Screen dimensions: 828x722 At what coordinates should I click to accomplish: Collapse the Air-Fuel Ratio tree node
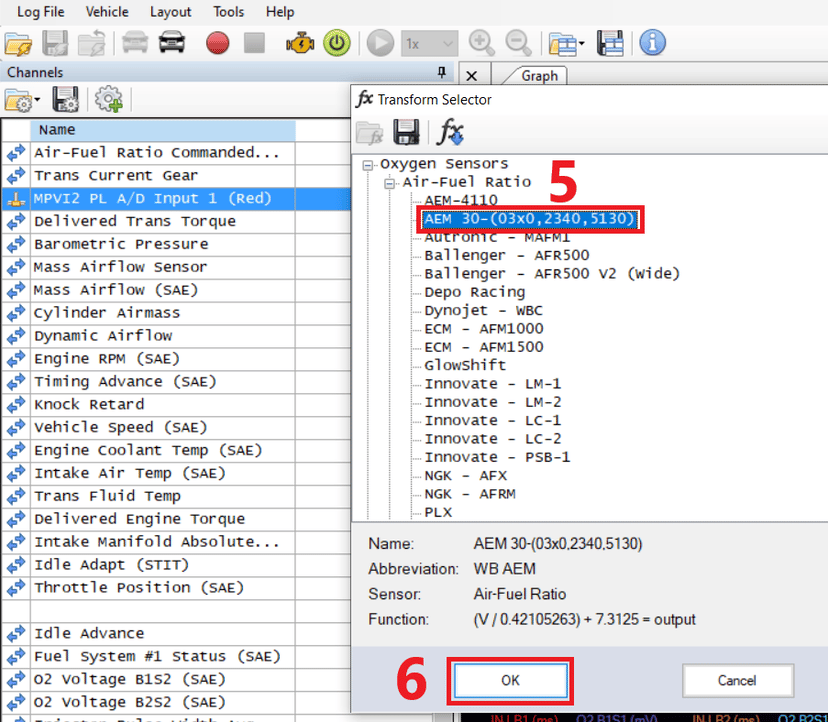(390, 184)
